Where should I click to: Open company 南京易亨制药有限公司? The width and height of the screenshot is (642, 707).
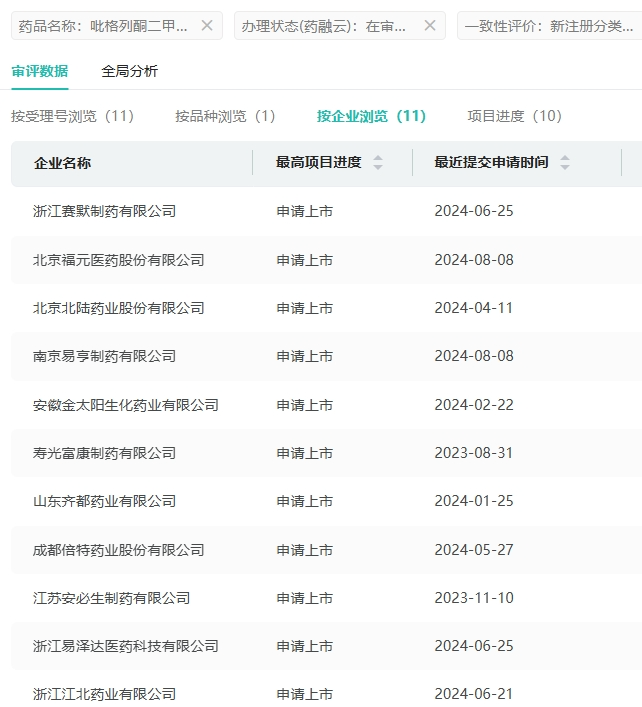[104, 356]
